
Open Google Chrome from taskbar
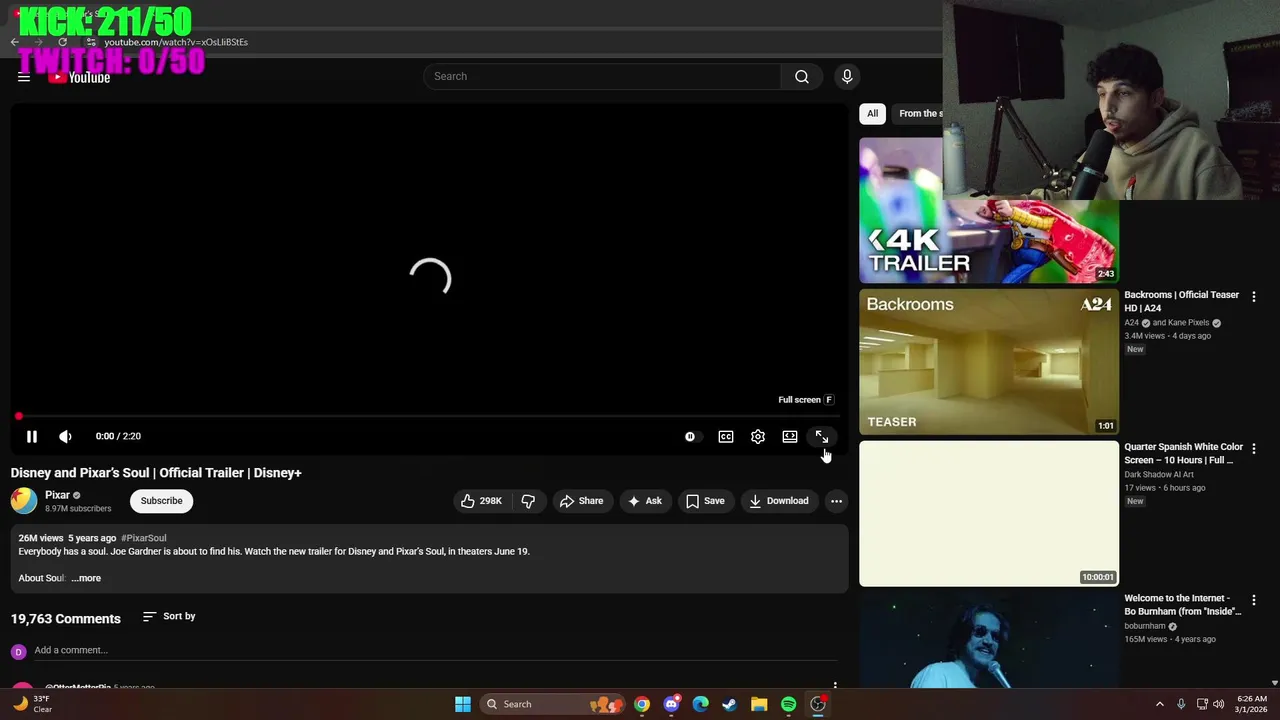click(642, 704)
